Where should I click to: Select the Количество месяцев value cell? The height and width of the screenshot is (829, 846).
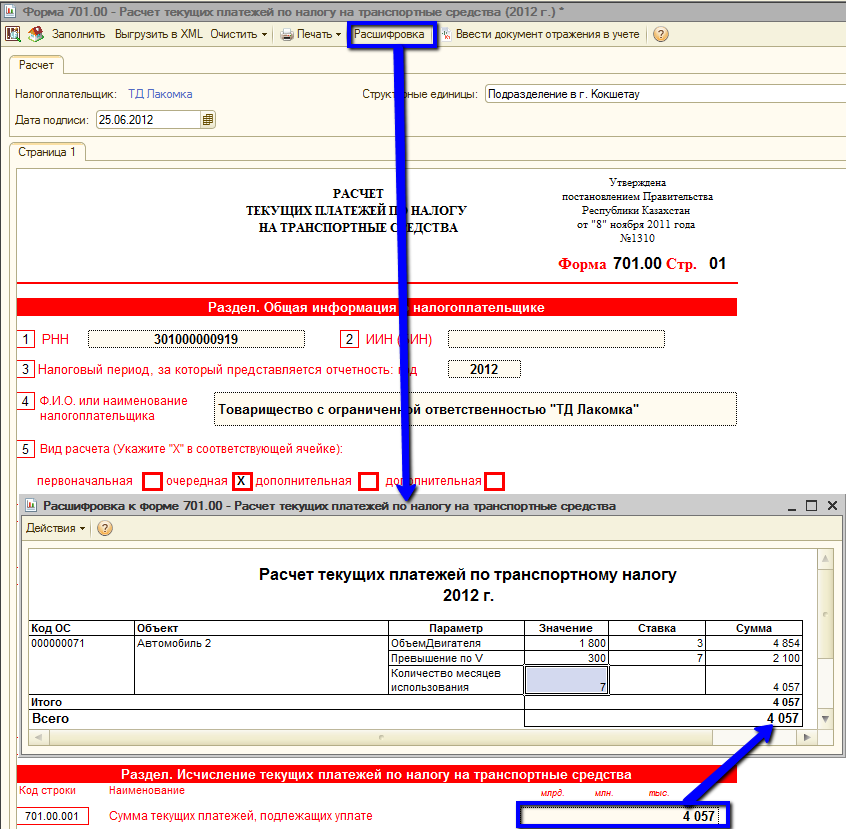pos(566,680)
